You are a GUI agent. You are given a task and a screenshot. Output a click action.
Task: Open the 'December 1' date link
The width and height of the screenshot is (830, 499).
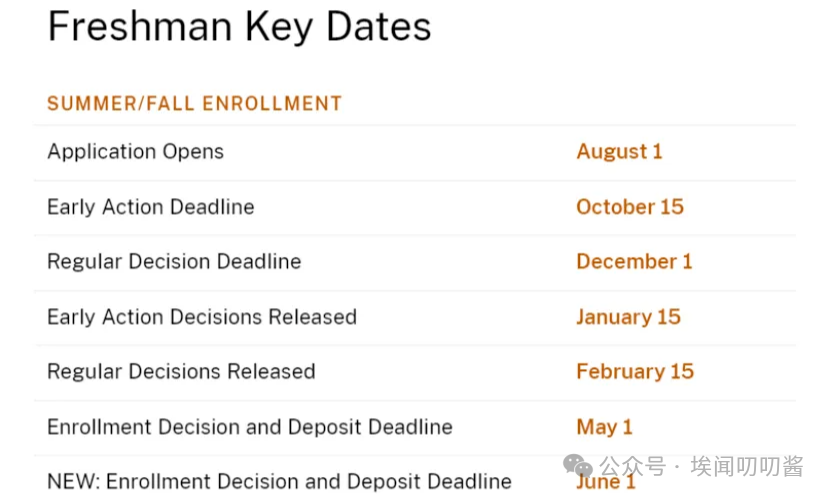click(x=633, y=262)
